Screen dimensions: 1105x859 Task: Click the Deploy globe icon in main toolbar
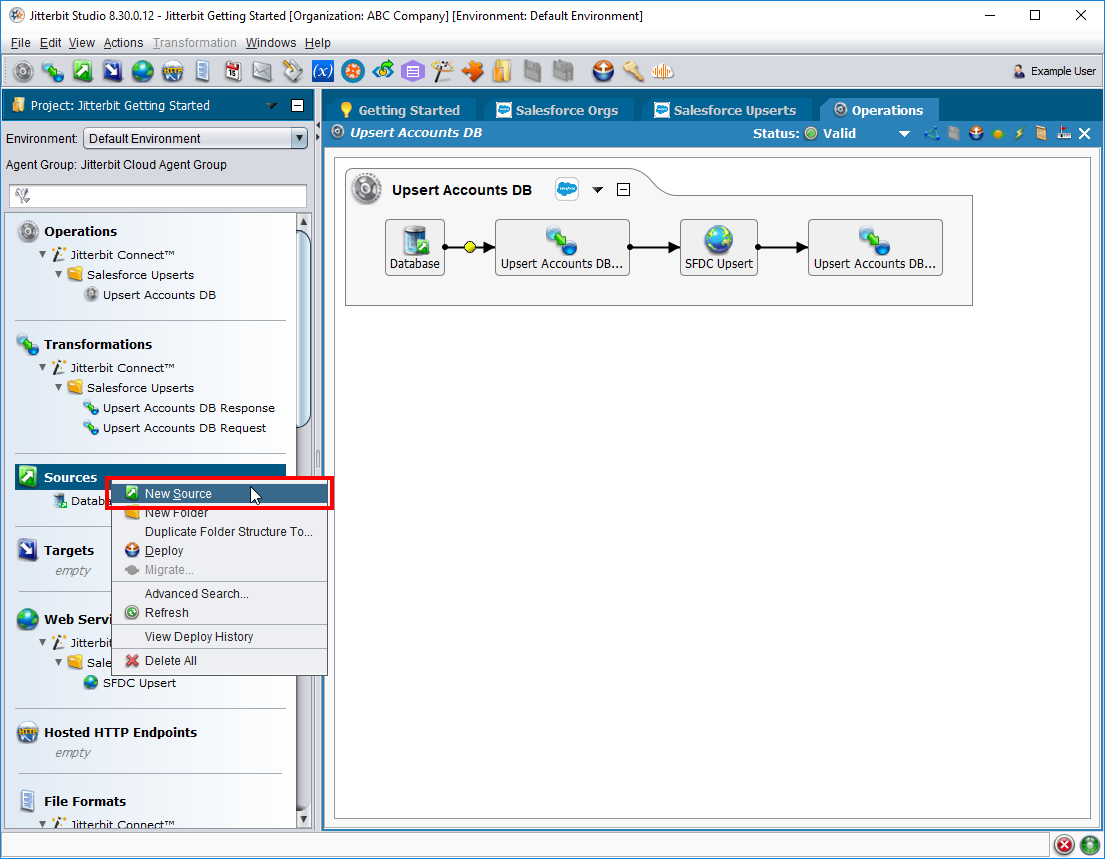(603, 71)
